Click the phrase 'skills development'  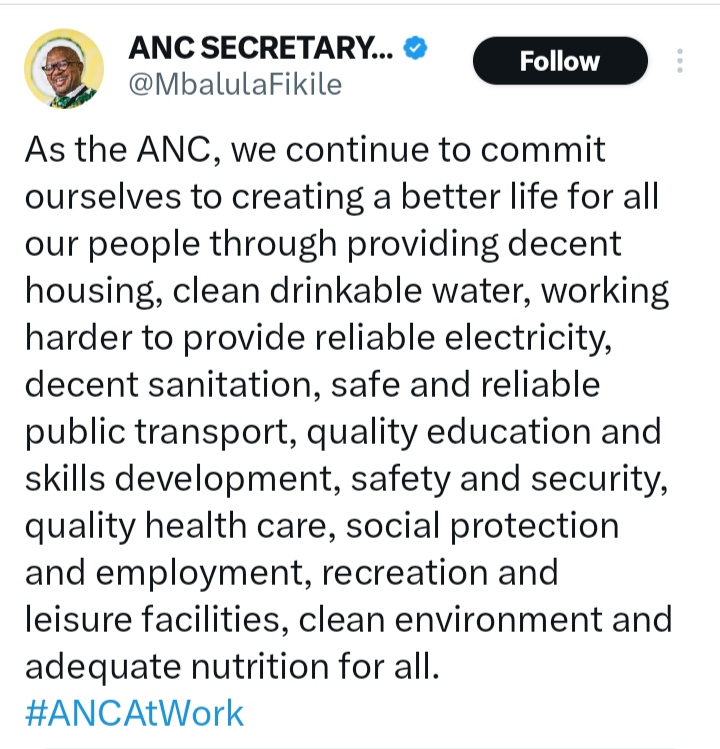coord(179,479)
